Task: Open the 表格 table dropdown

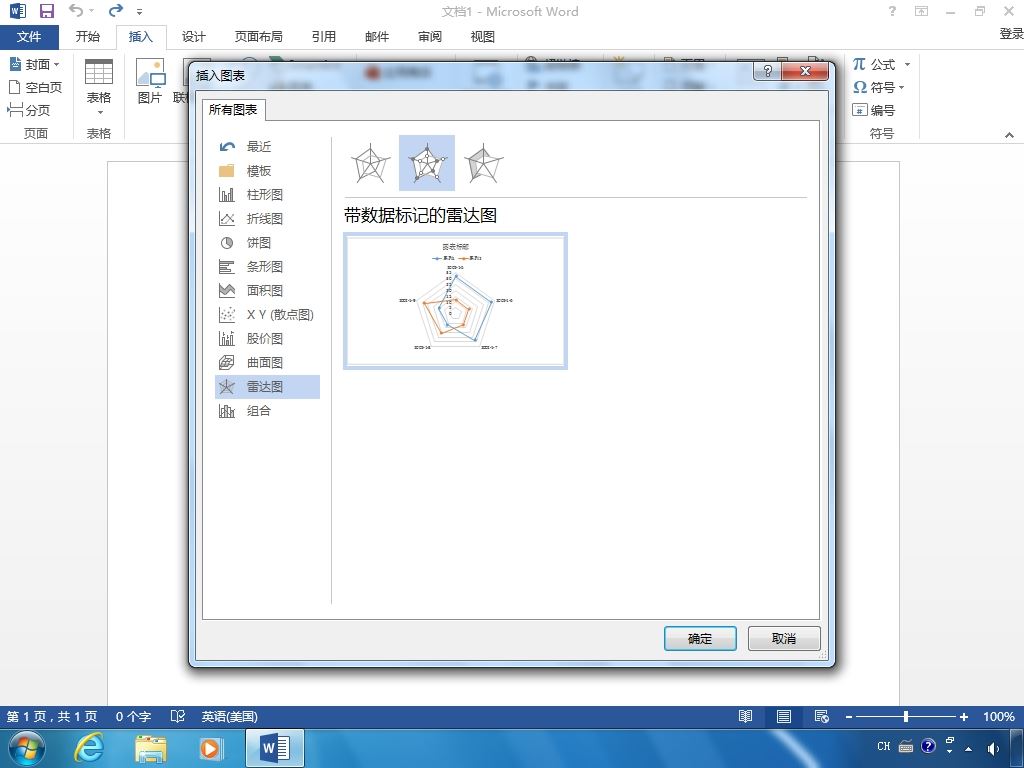Action: point(99,87)
